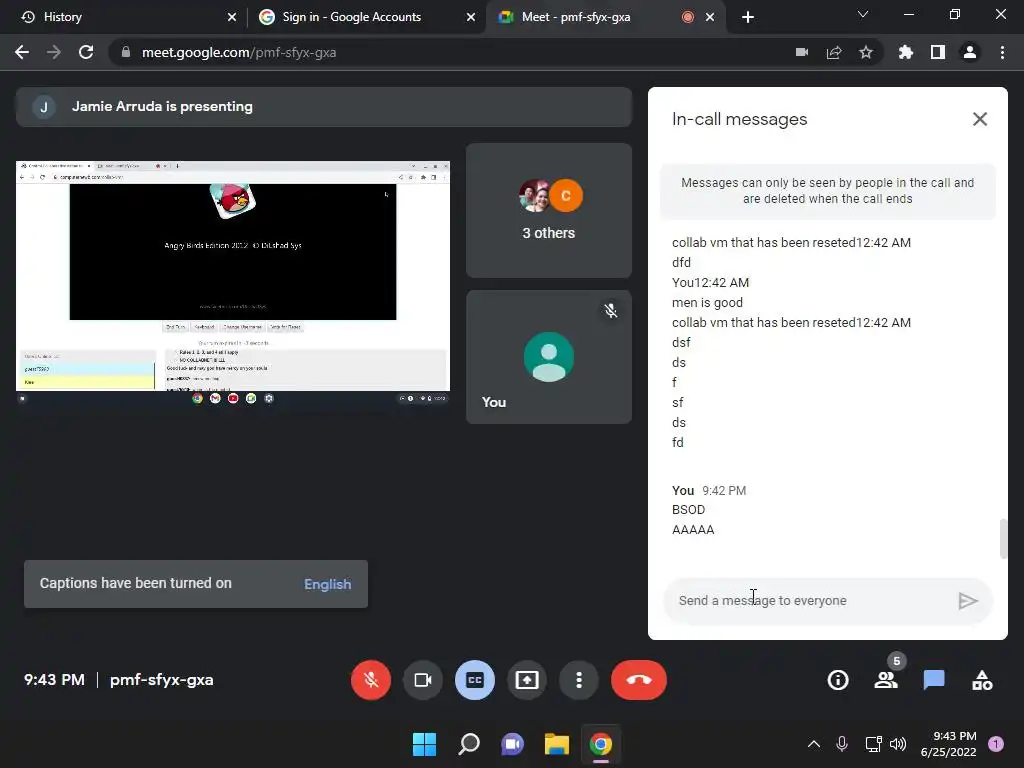Click the pmf-sfyx-gxa meeting code
This screenshot has height=768, width=1024.
(x=161, y=680)
